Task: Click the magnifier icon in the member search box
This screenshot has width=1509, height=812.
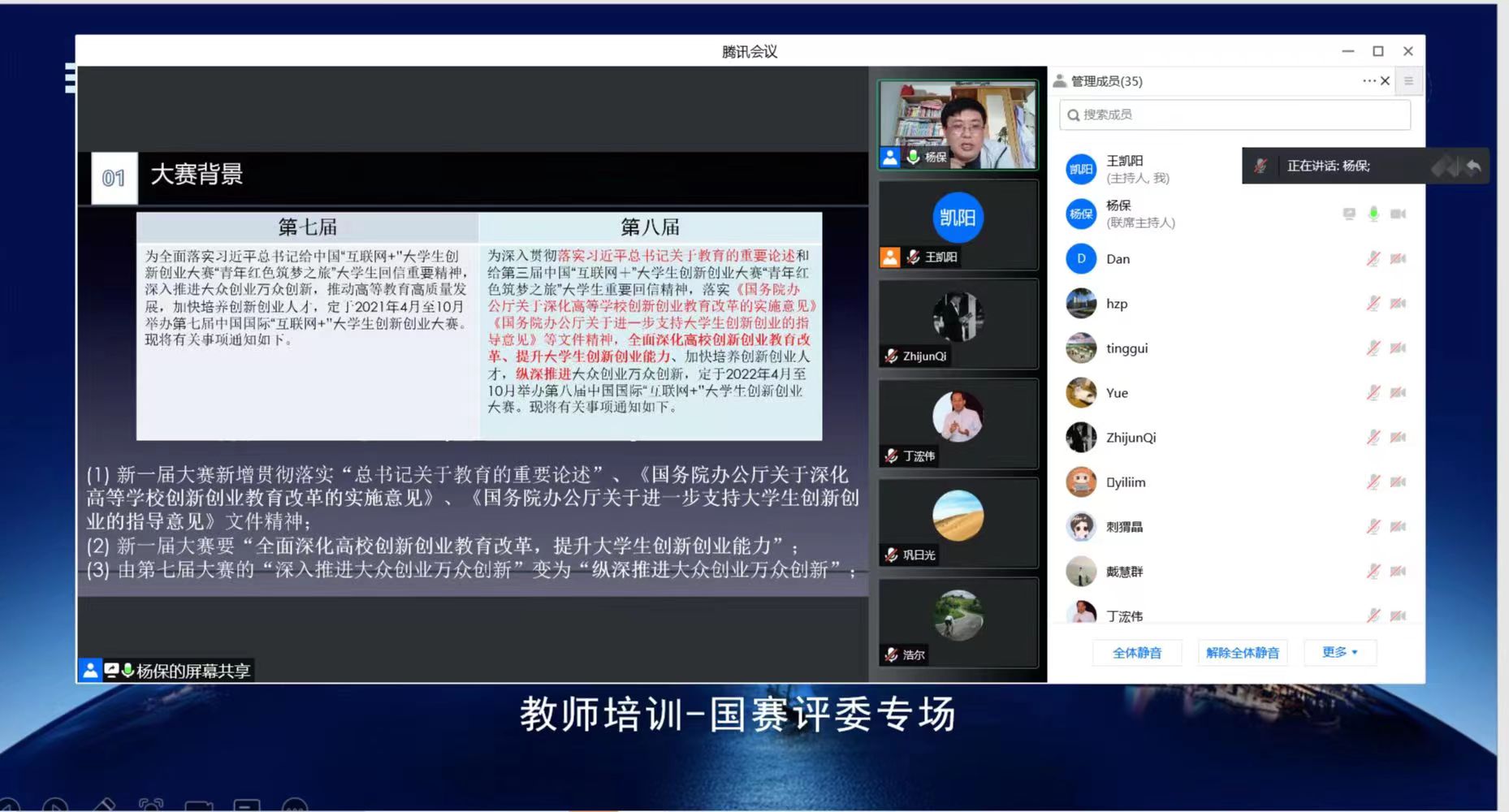Action: pos(1074,114)
